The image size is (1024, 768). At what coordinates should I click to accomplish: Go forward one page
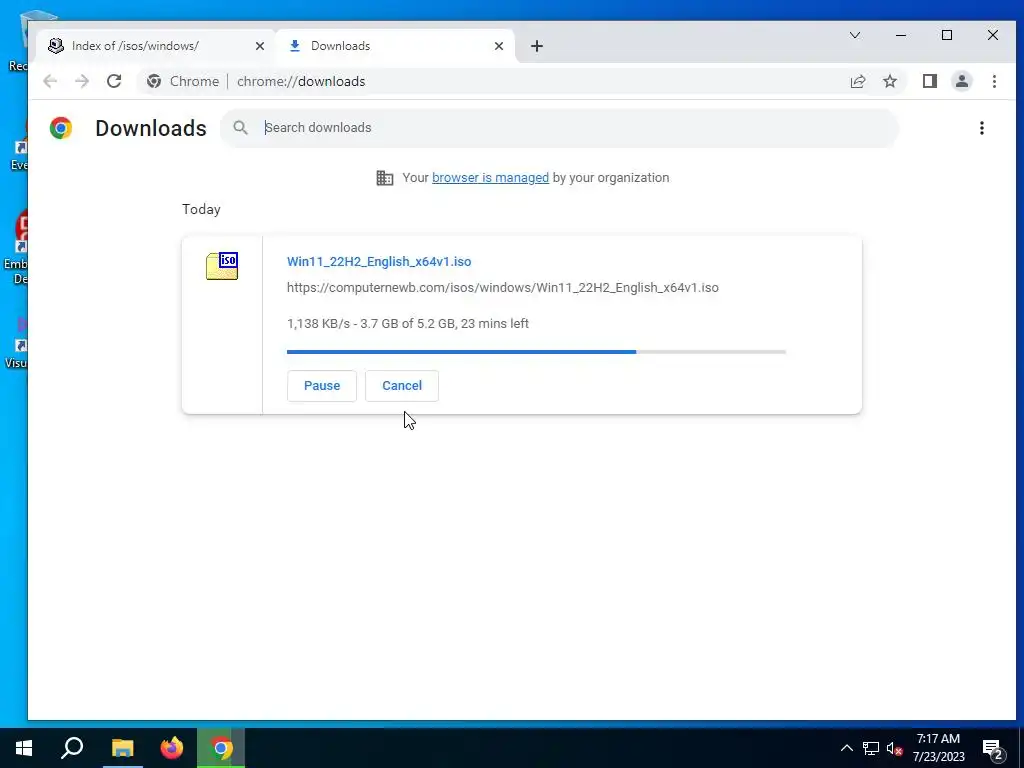coord(82,81)
